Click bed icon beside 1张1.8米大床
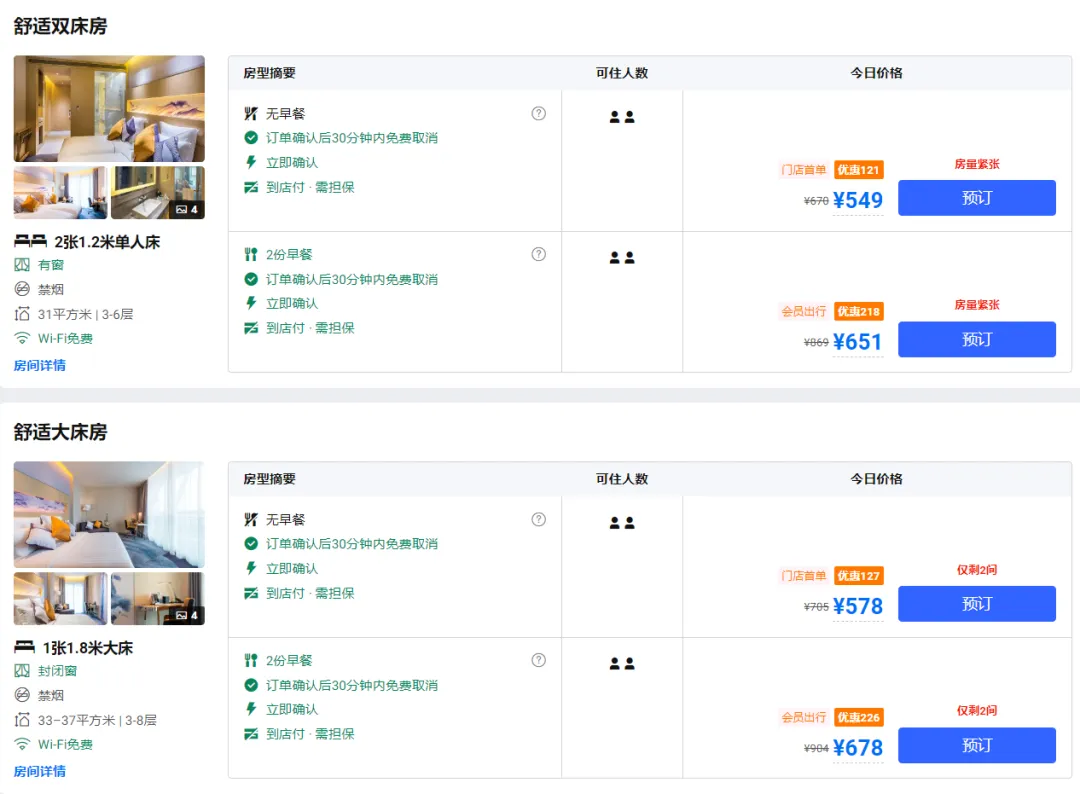 [x=25, y=647]
